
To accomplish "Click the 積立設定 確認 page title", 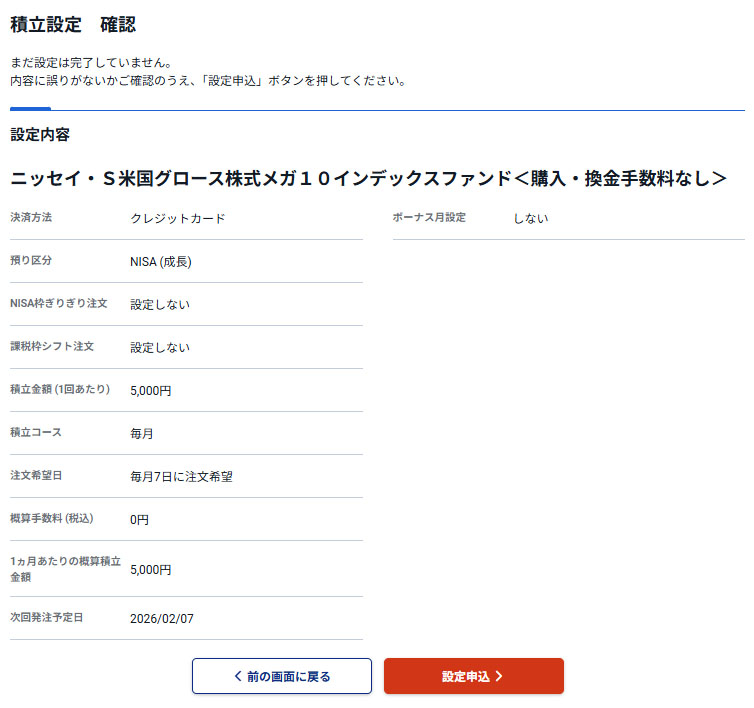I will click(x=73, y=25).
